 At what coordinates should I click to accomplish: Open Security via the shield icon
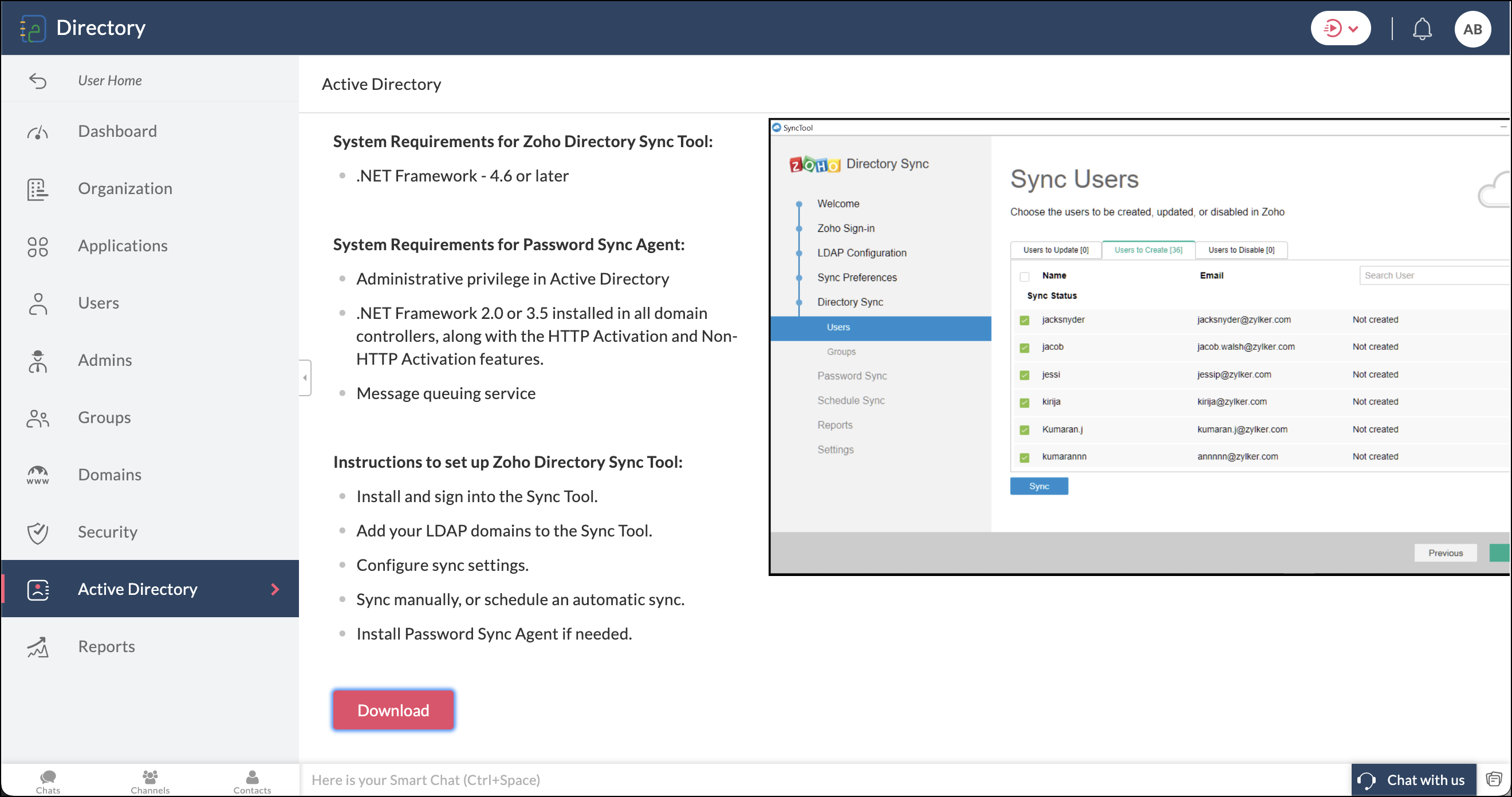point(38,532)
